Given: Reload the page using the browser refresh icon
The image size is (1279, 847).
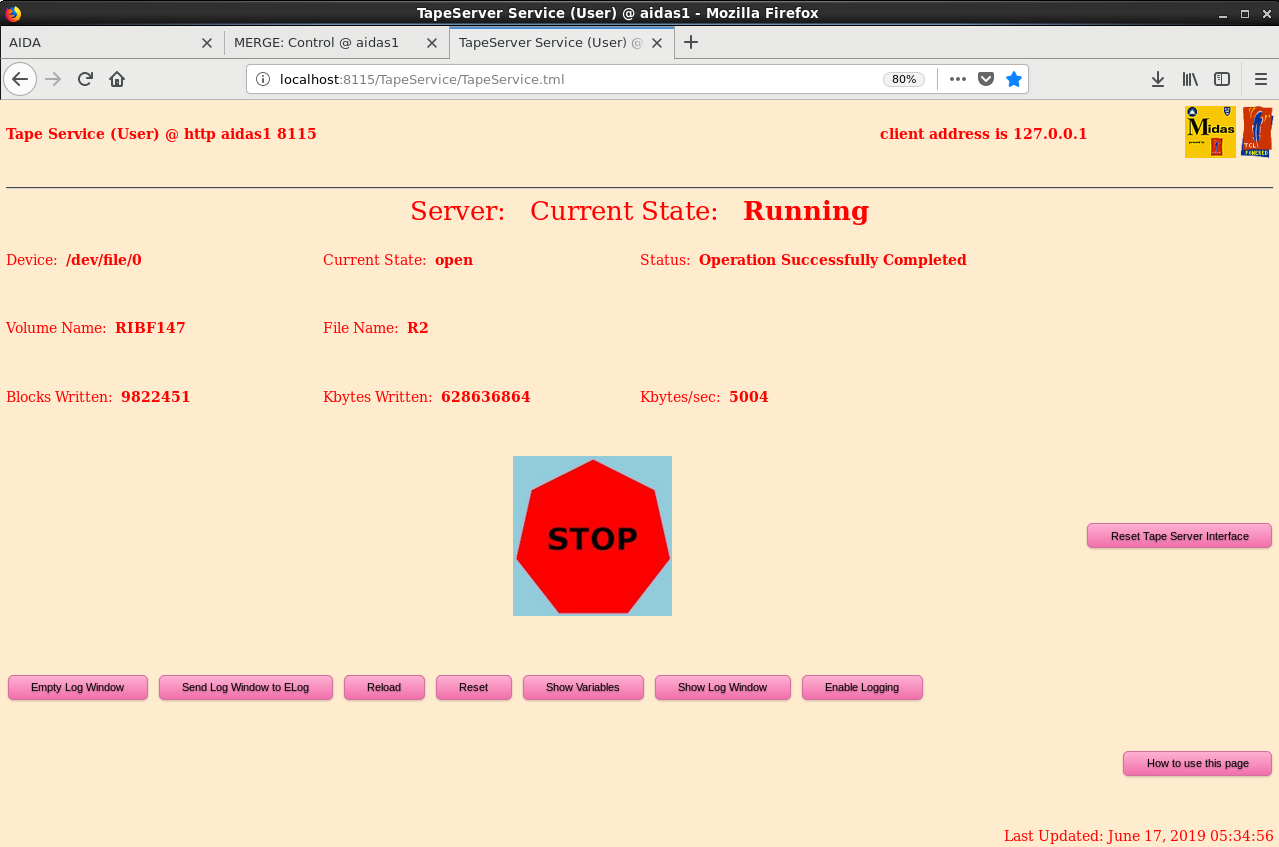Looking at the screenshot, I should pyautogui.click(x=85, y=79).
